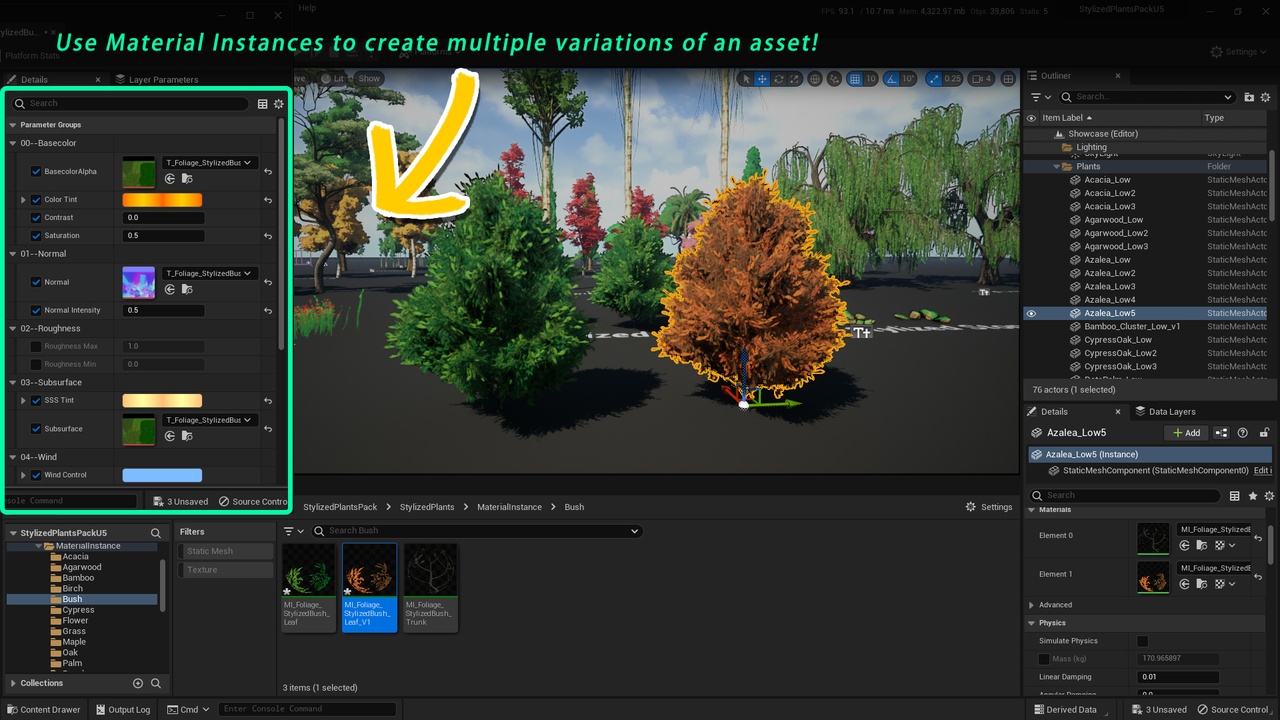
Task: Click material editor property matrix table icon
Action: pos(262,103)
